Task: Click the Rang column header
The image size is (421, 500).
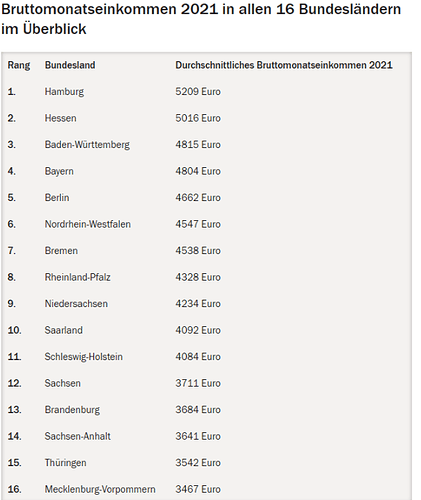Action: [19, 65]
